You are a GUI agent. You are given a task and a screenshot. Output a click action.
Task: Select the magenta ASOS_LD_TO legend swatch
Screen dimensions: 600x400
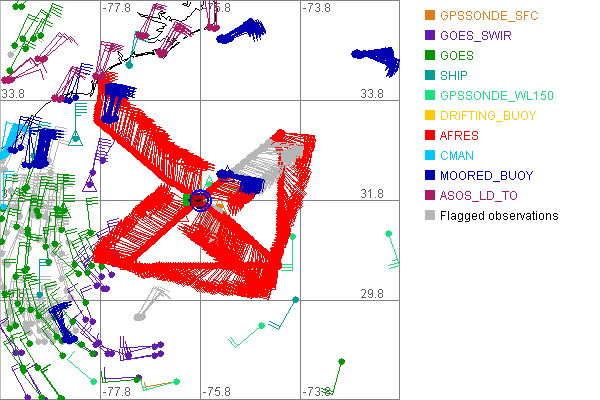click(x=430, y=196)
